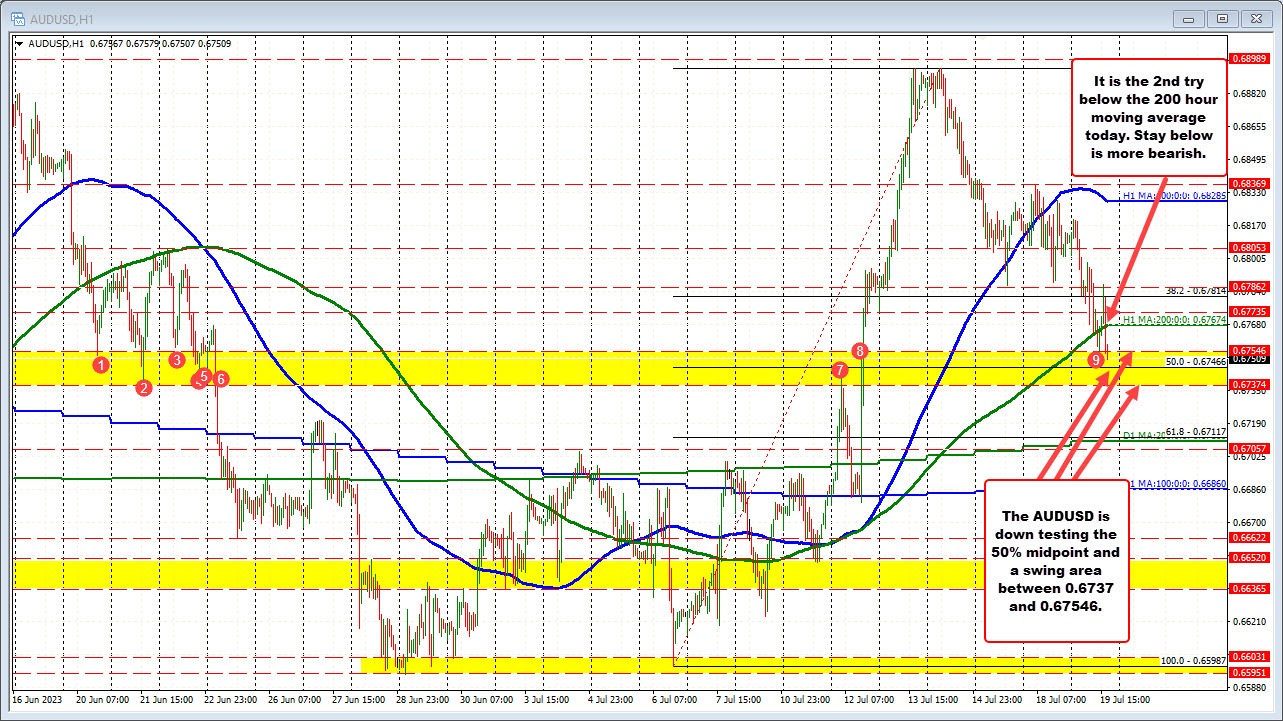The width and height of the screenshot is (1283, 721).
Task: Expand the AUDUSD,H1 chart dropdown triangle
Action: pos(19,43)
